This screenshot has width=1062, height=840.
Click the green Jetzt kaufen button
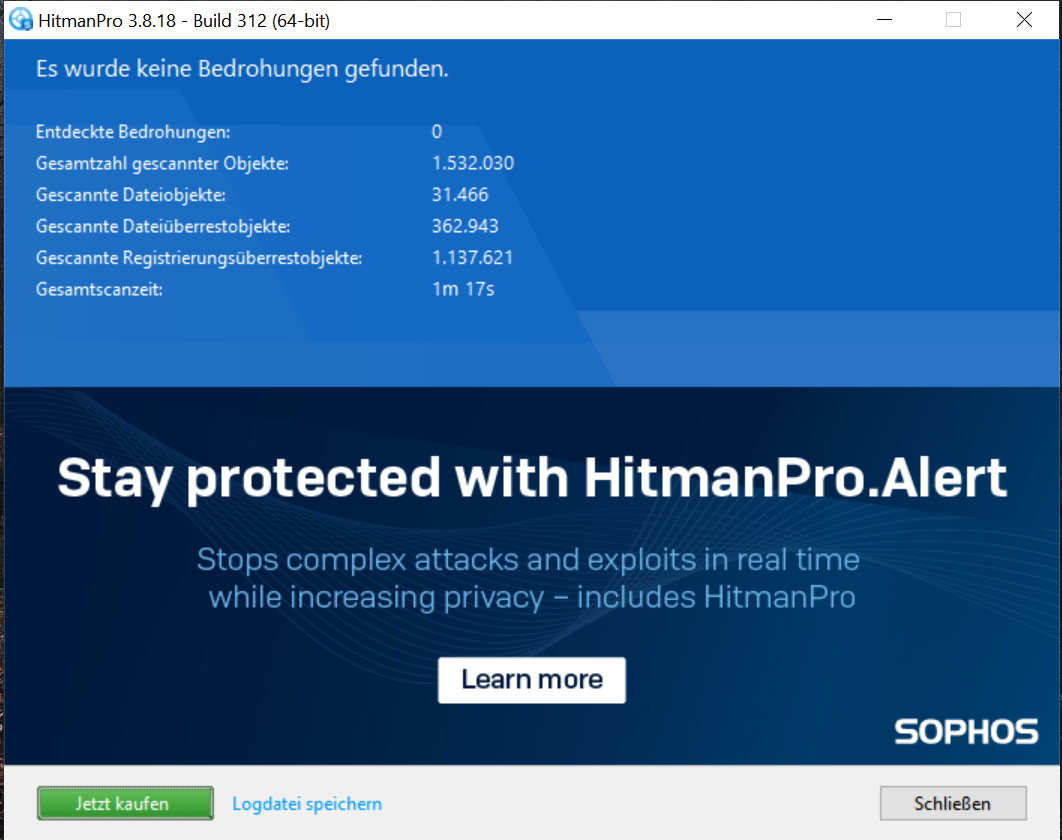pyautogui.click(x=125, y=803)
